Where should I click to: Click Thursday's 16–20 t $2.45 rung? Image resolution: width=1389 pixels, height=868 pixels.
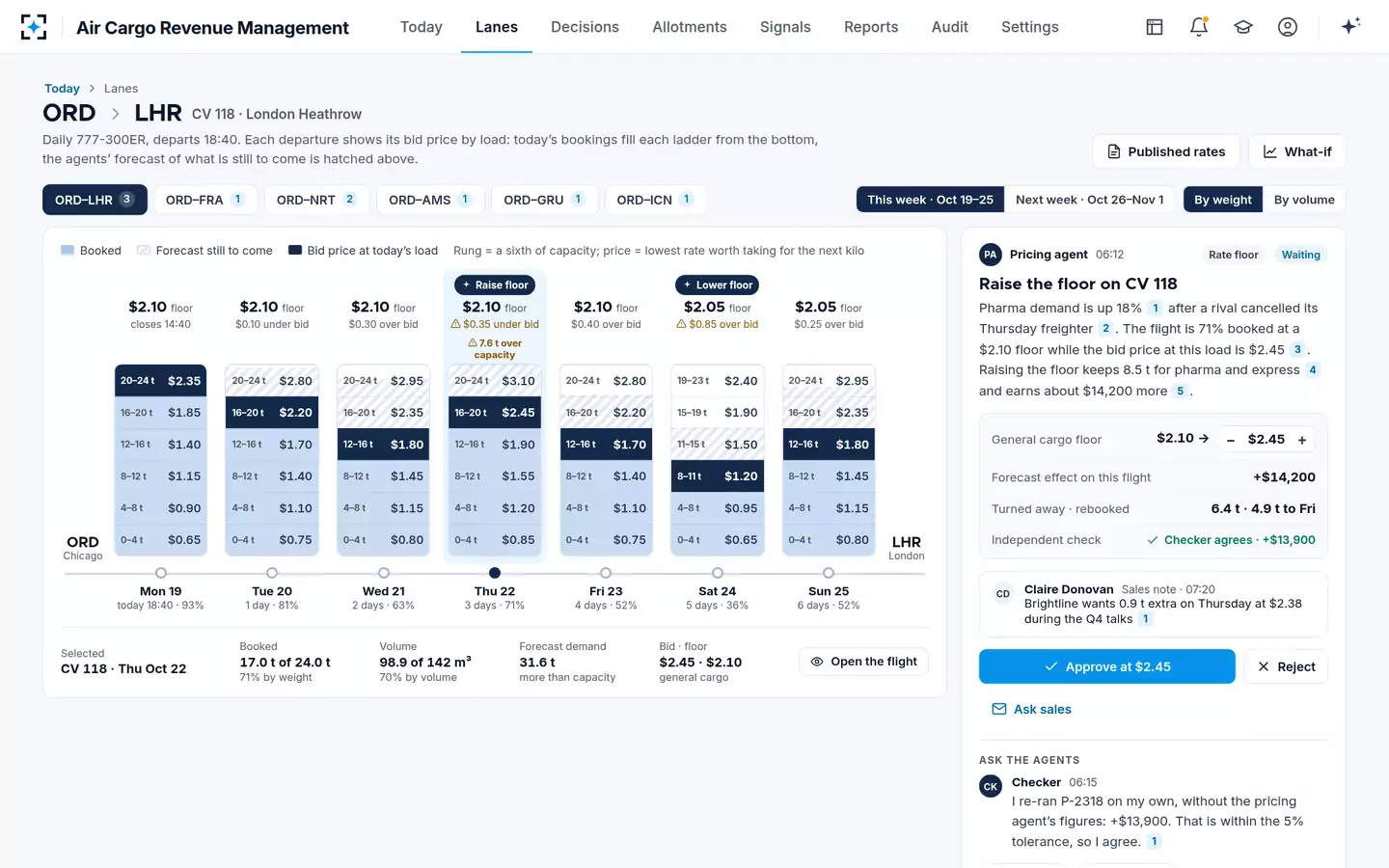click(495, 413)
